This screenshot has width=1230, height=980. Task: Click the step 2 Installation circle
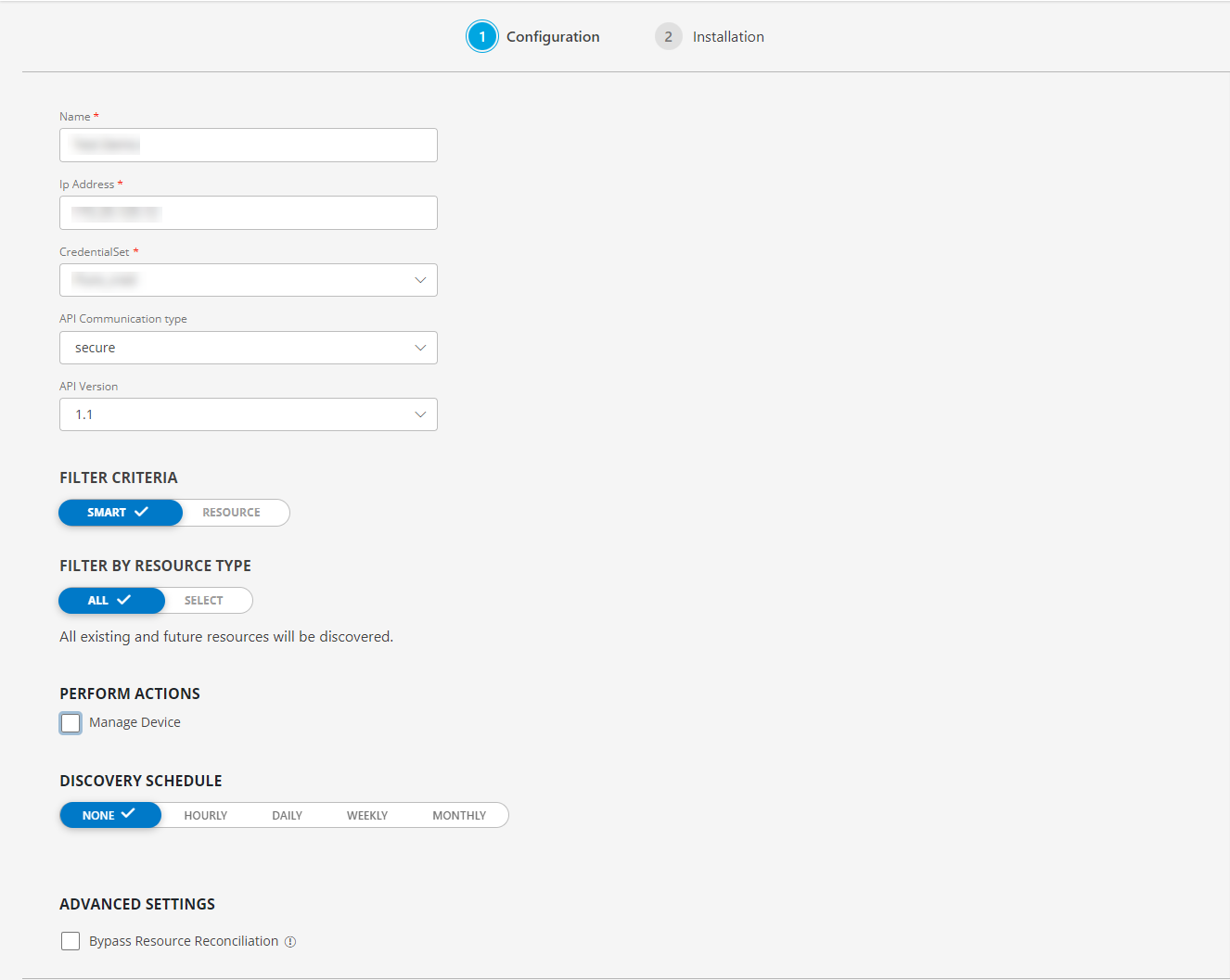668,37
